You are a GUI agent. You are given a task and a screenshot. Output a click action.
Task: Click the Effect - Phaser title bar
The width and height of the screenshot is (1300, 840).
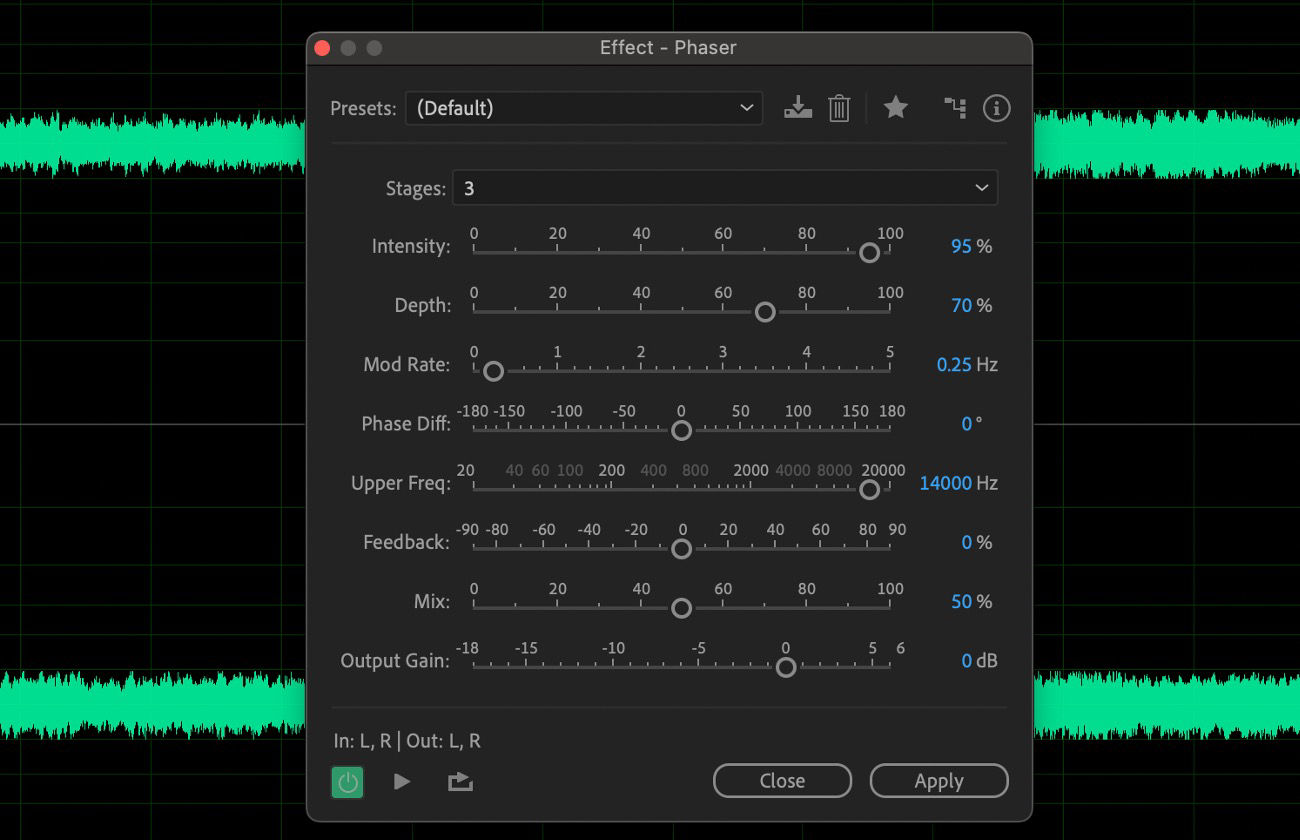pyautogui.click(x=669, y=47)
